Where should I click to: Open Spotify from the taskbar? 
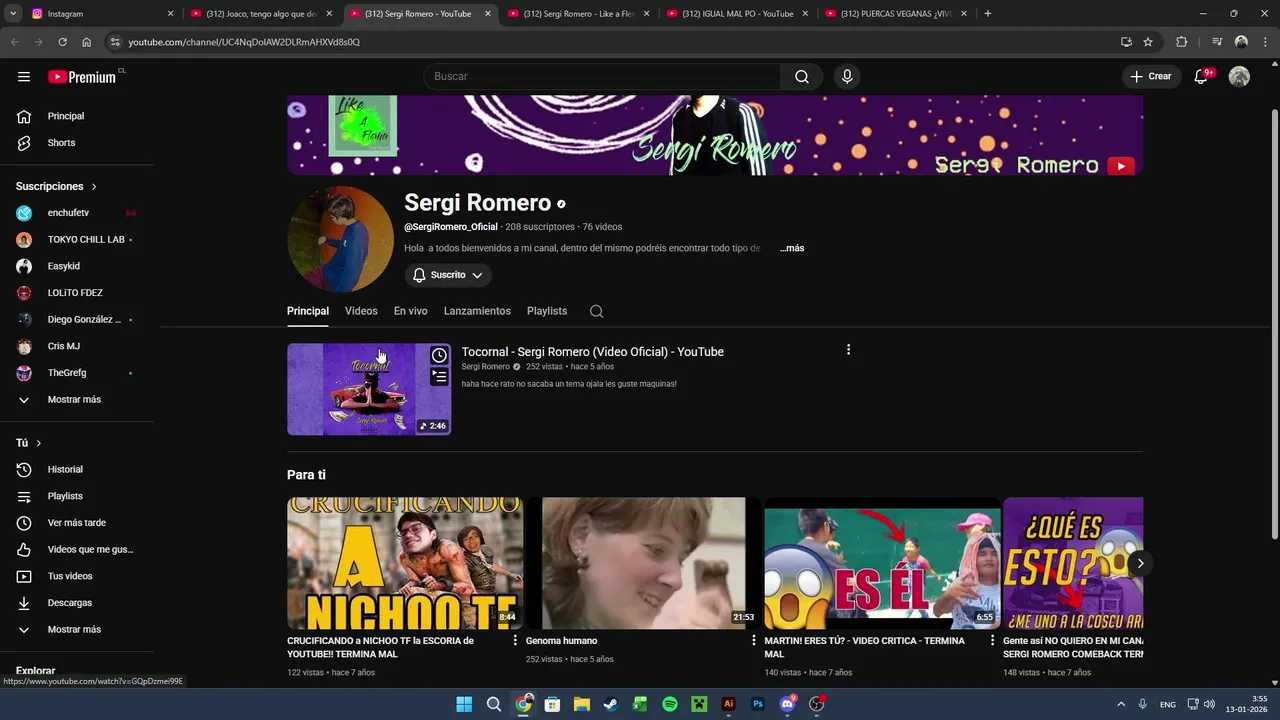670,704
